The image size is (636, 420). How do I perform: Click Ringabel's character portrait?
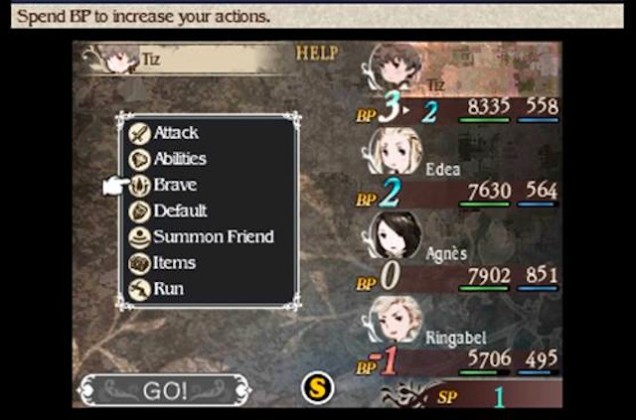(394, 319)
